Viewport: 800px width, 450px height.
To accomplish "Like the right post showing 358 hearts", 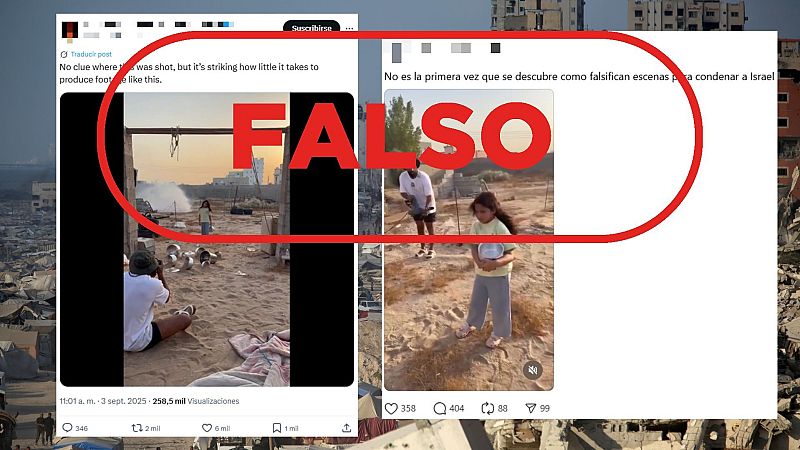I will [391, 408].
